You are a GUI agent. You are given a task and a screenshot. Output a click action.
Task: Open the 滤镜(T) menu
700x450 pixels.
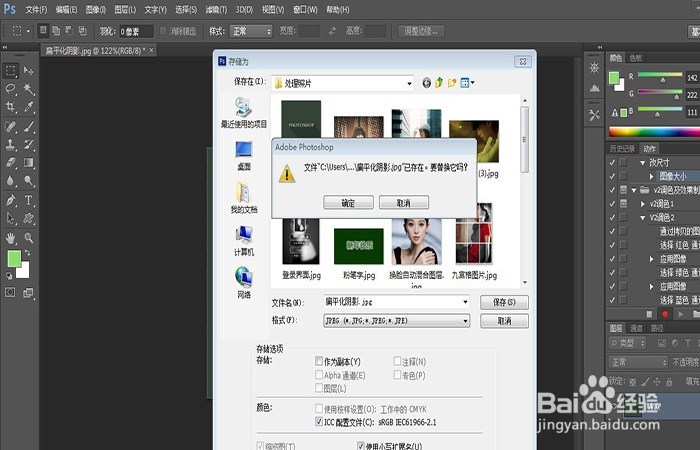point(216,9)
